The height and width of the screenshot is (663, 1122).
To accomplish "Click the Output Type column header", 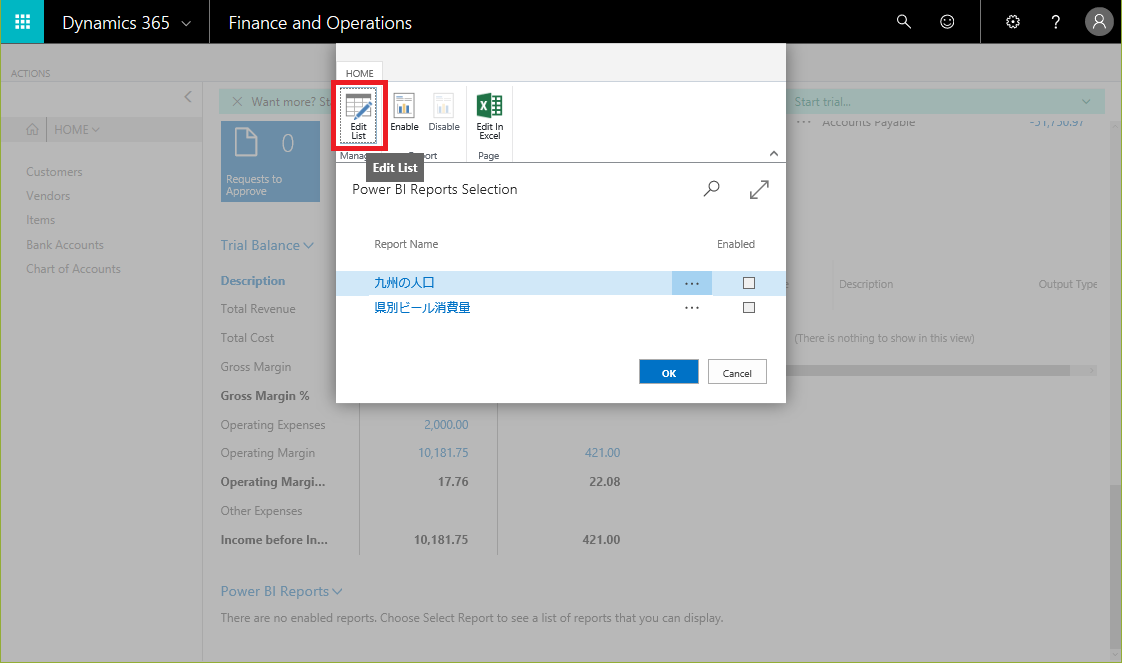I will click(1068, 284).
